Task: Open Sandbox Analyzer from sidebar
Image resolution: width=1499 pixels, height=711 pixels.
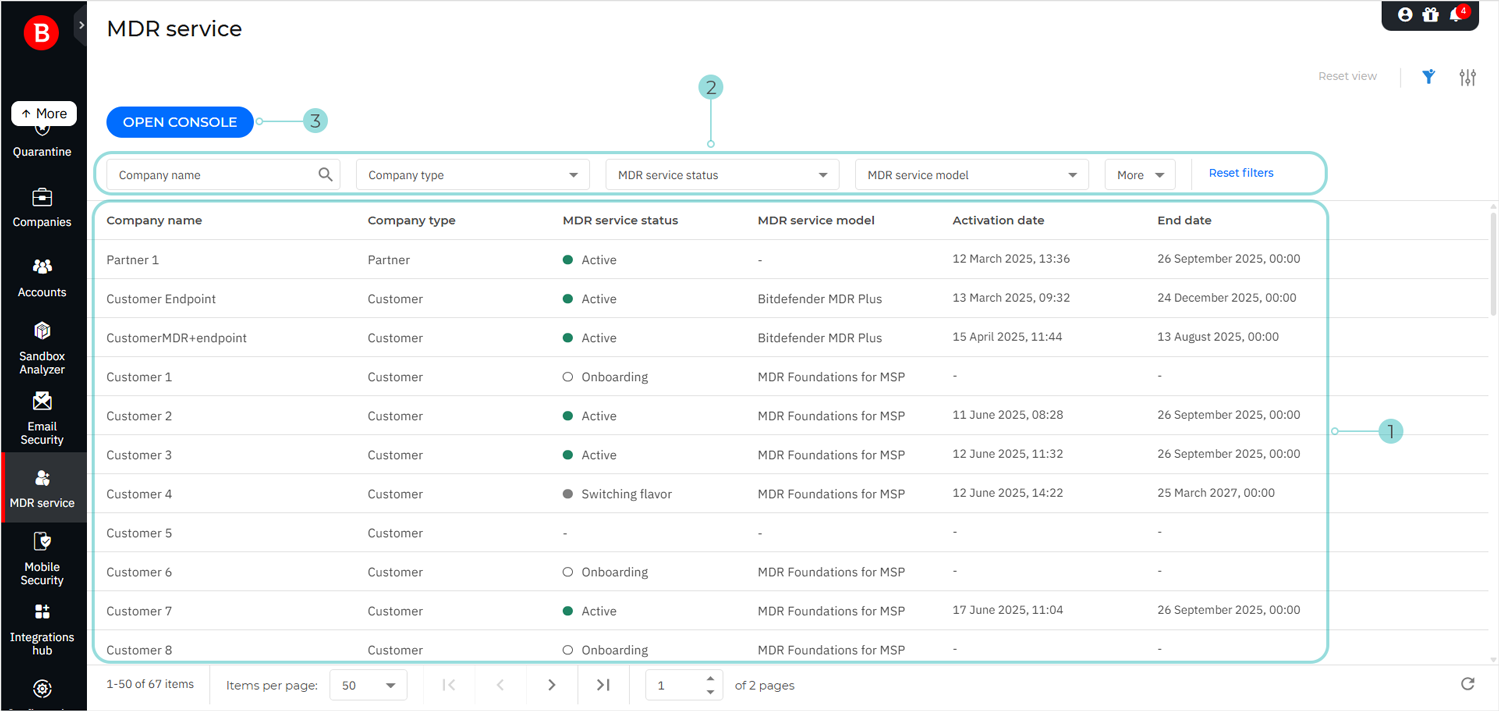Action: [x=42, y=347]
